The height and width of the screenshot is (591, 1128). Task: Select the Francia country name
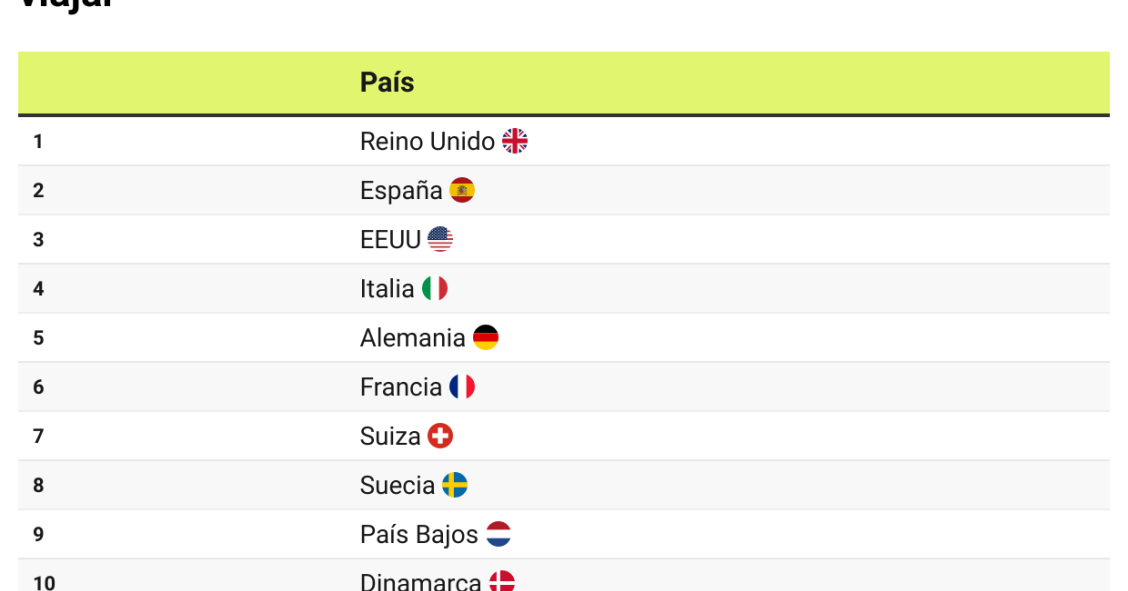pyautogui.click(x=401, y=387)
